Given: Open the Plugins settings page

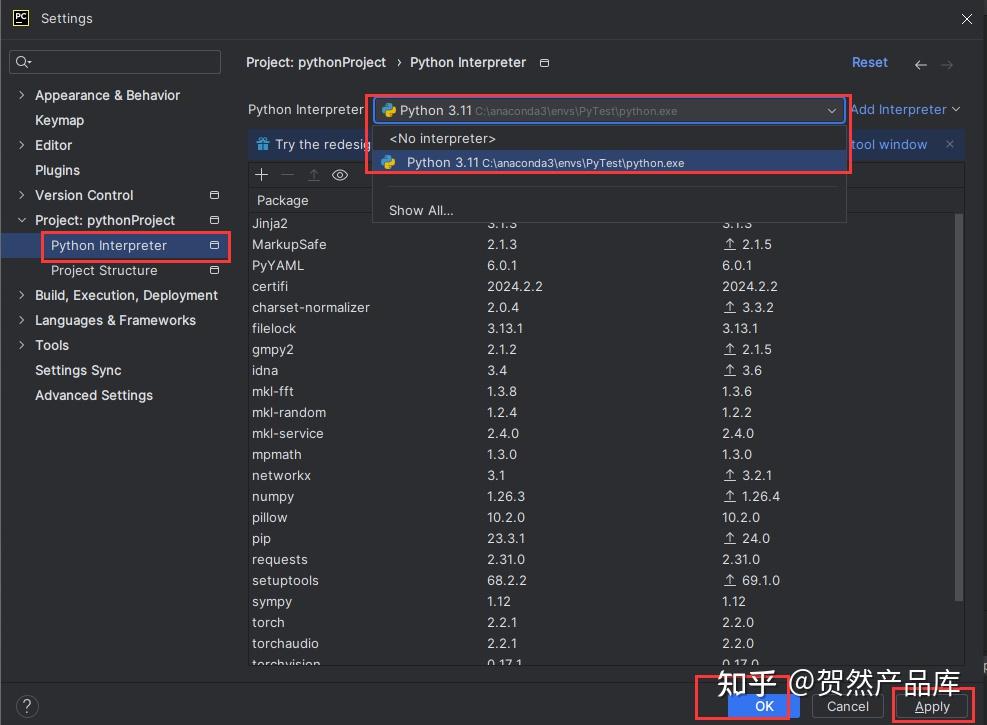Looking at the screenshot, I should [57, 171].
